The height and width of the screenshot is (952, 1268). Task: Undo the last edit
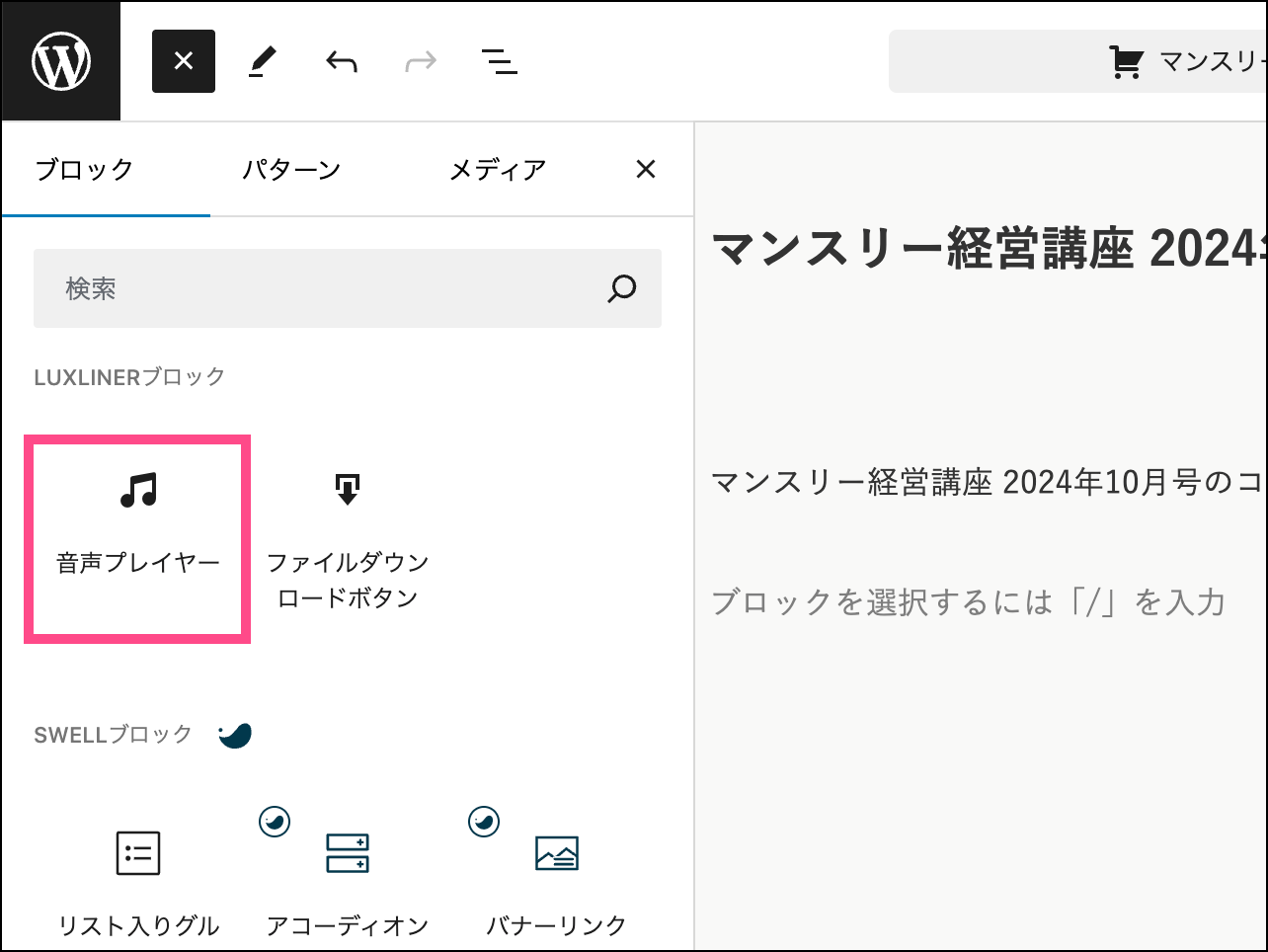[x=342, y=62]
